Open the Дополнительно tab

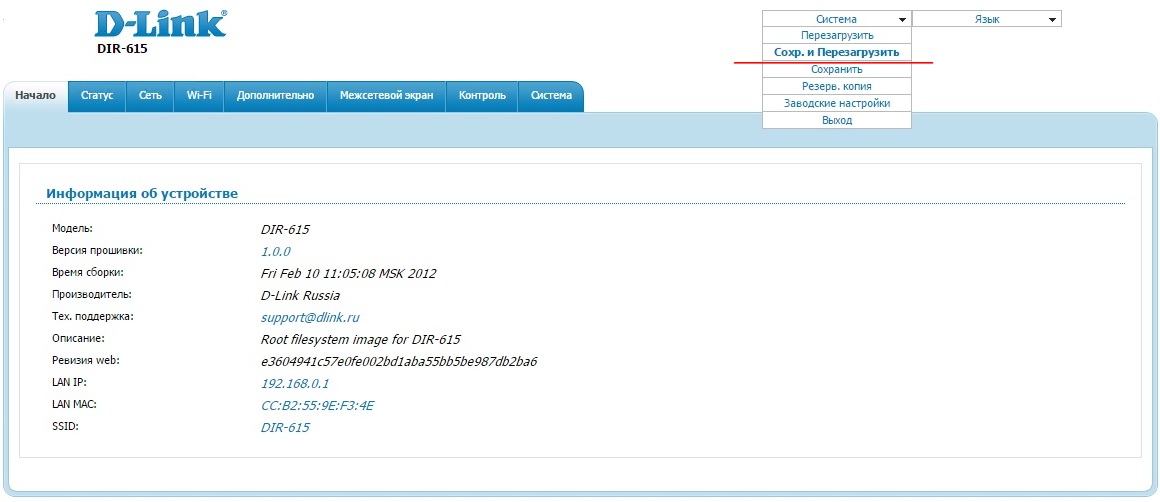click(x=275, y=96)
